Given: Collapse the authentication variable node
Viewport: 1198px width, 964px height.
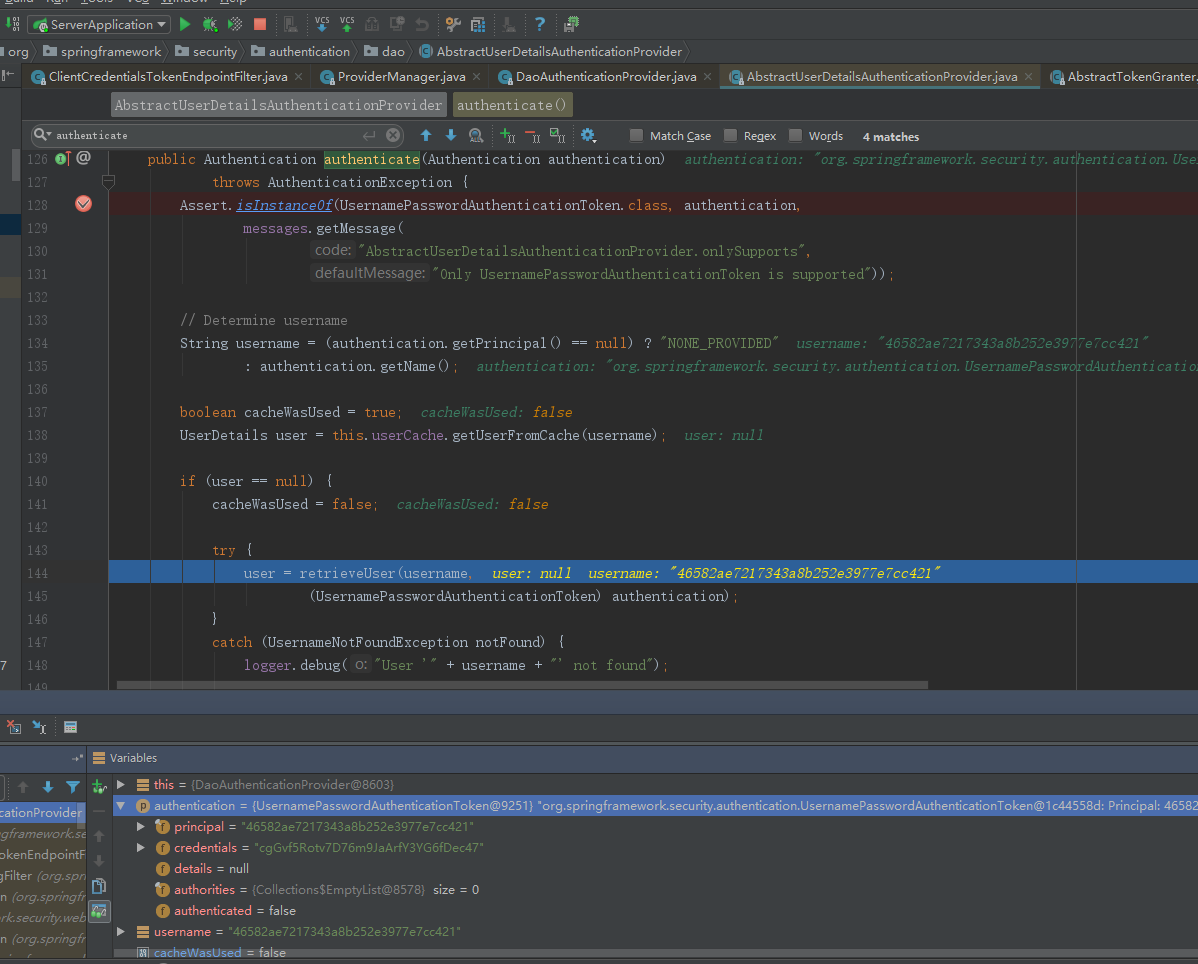Looking at the screenshot, I should (x=121, y=806).
